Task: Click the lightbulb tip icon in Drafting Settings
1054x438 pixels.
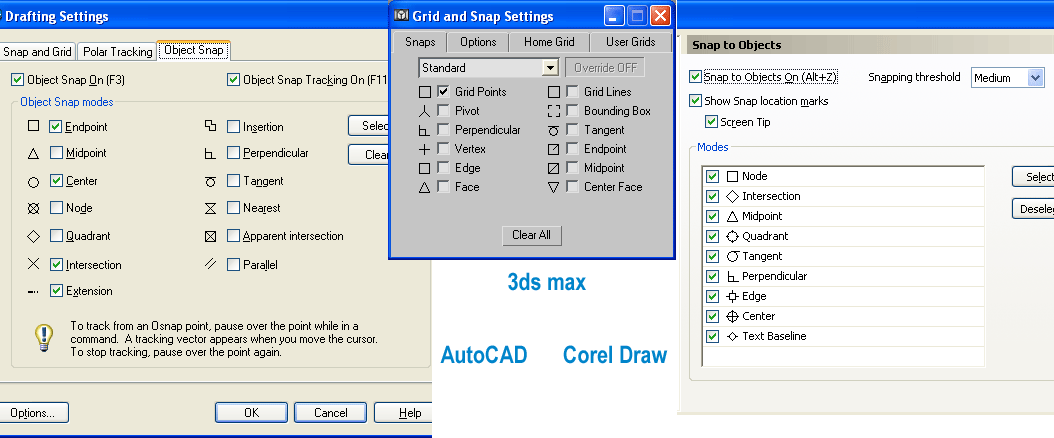Action: point(44,338)
